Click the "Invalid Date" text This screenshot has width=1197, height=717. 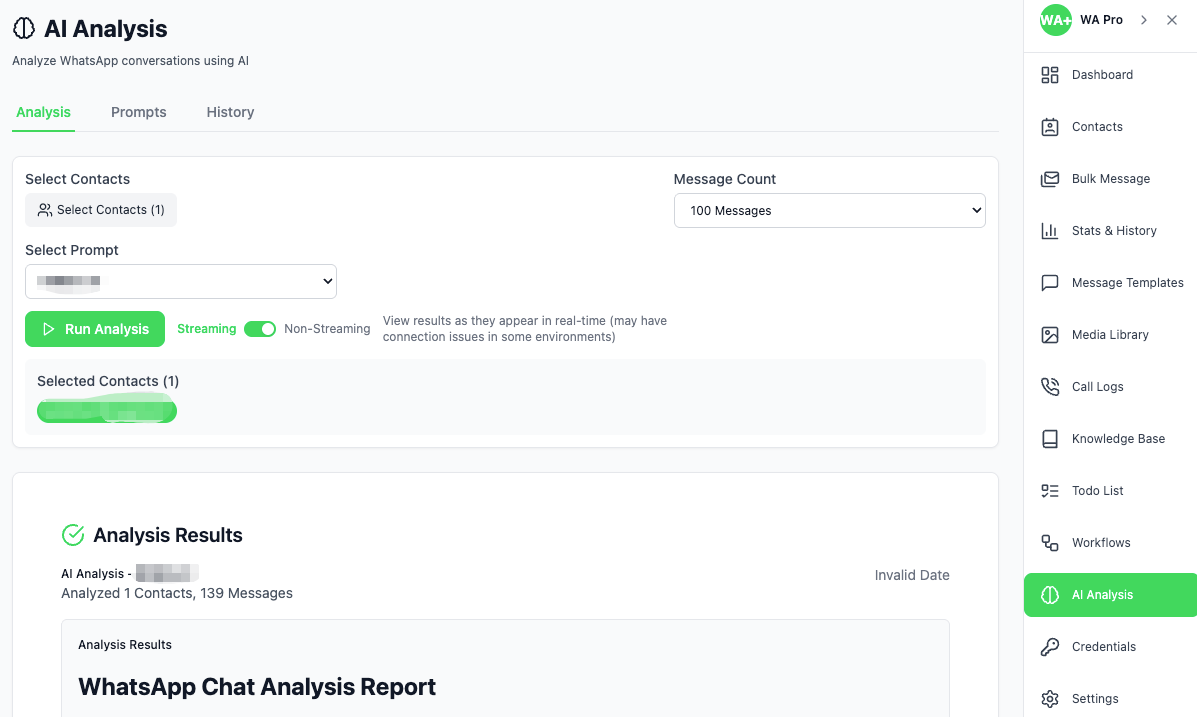[x=911, y=576]
